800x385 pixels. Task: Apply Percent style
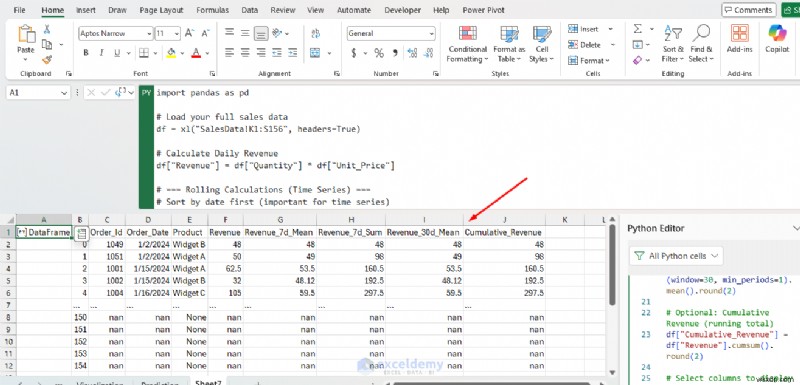379,53
